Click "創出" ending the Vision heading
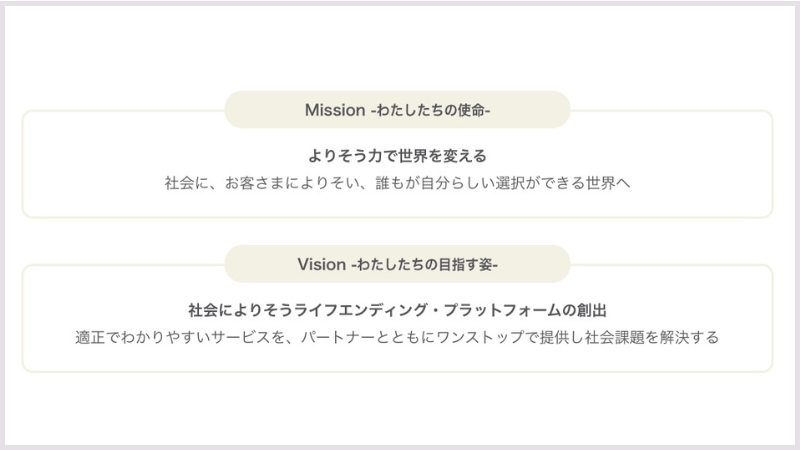The width and height of the screenshot is (800, 450). 592,310
